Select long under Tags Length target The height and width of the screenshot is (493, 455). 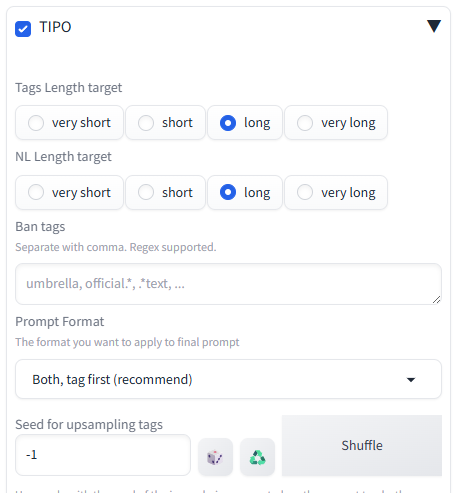click(245, 123)
